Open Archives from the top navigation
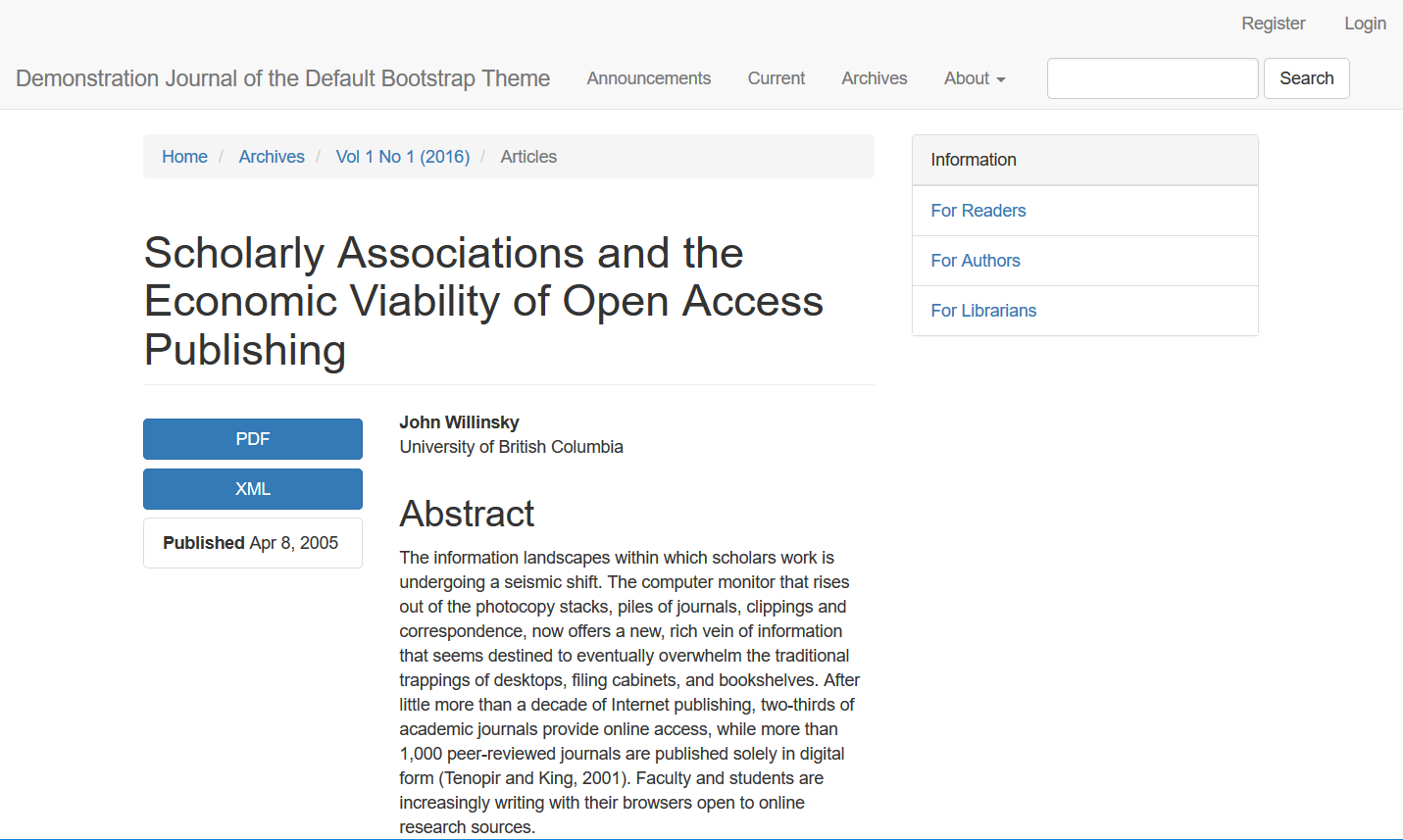The height and width of the screenshot is (840, 1403). [874, 78]
